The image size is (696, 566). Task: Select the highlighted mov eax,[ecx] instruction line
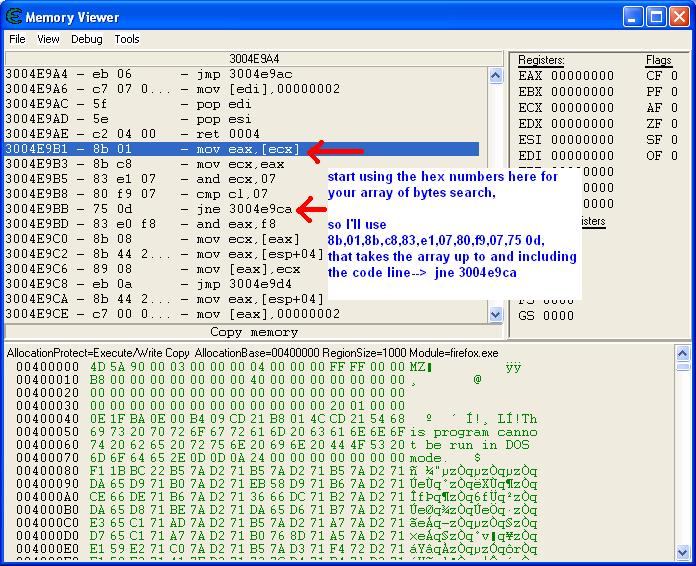pyautogui.click(x=240, y=149)
